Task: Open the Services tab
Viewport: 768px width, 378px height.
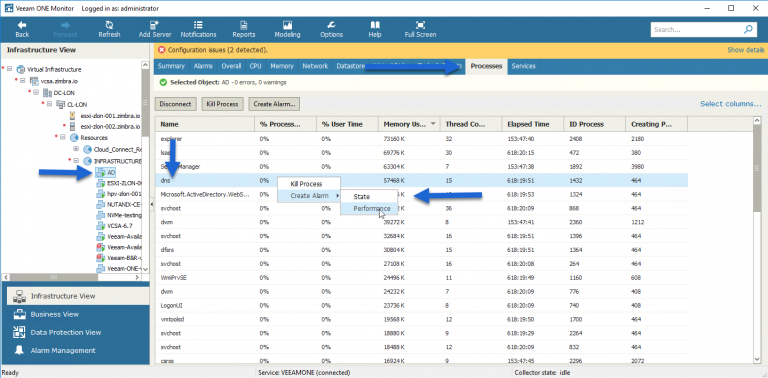Action: [524, 66]
